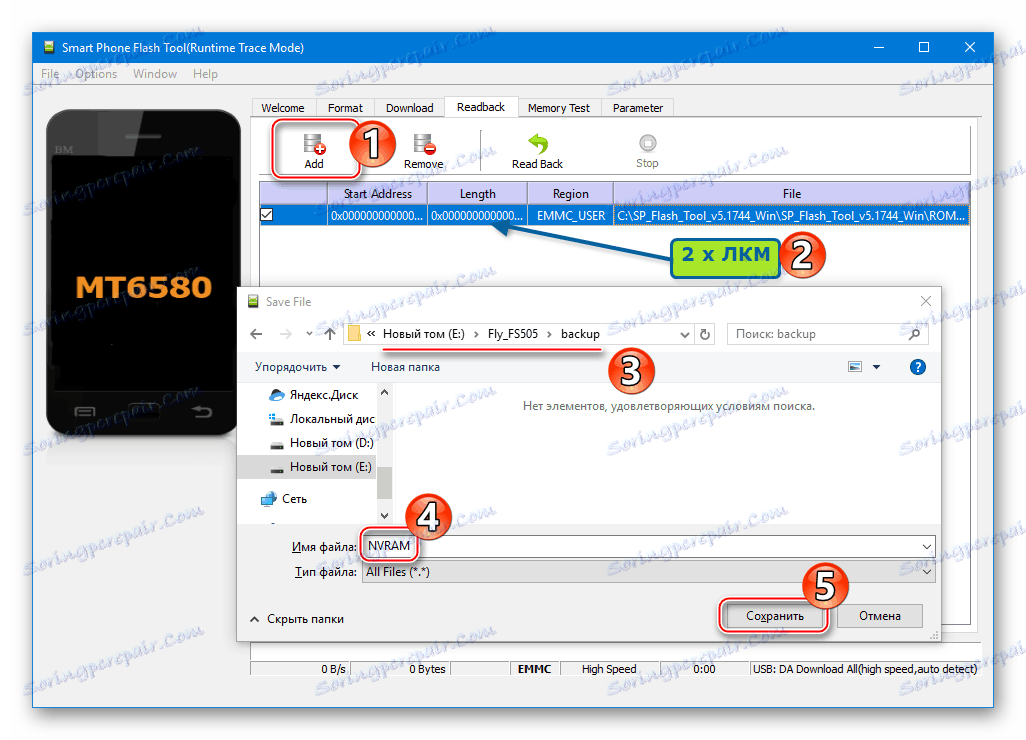The width and height of the screenshot is (1026, 740).
Task: Select the EMMC_USER region cell
Action: (x=571, y=215)
